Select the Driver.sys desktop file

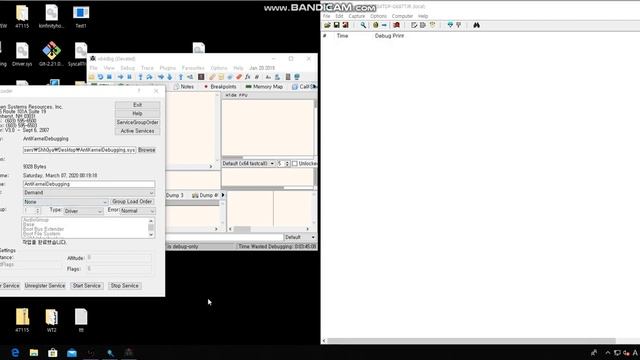pos(22,54)
